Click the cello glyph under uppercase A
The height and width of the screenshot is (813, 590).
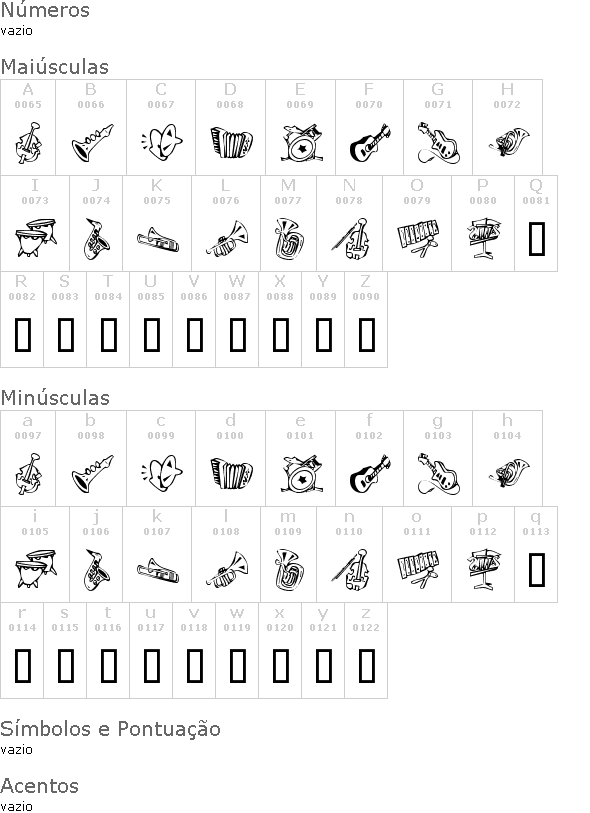pyautogui.click(x=27, y=143)
